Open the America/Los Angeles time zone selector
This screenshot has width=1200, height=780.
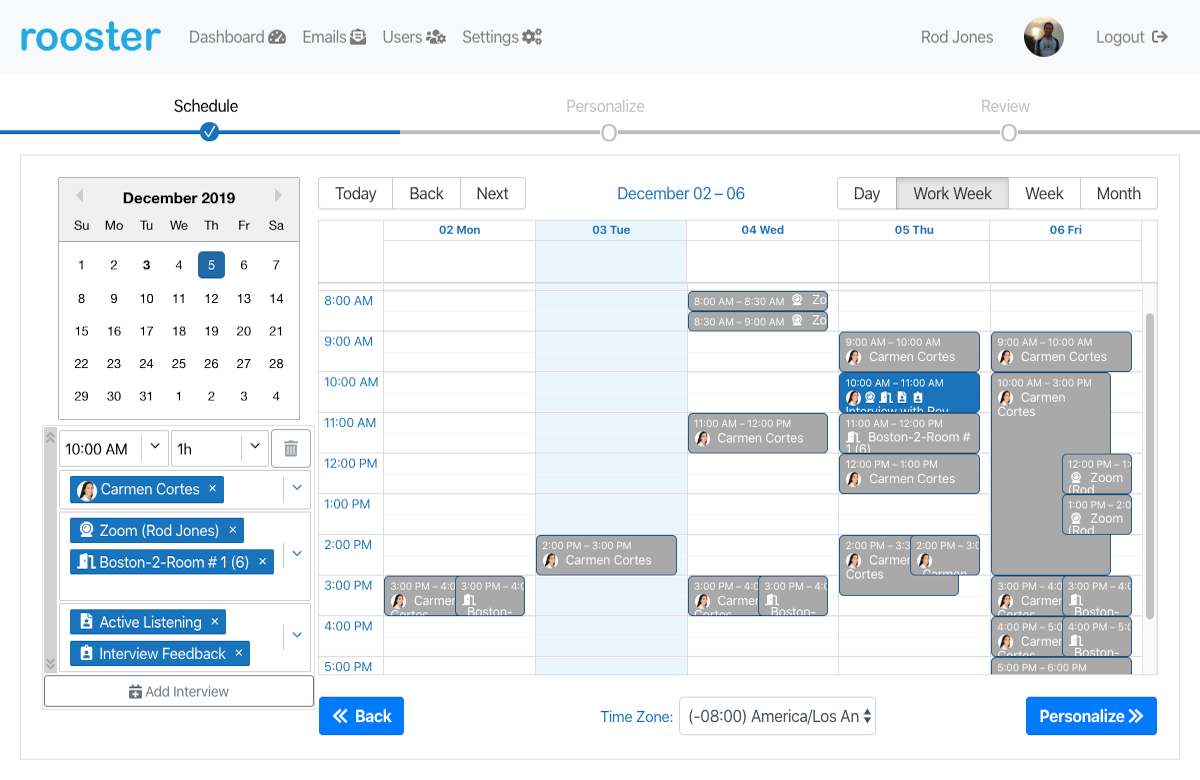pyautogui.click(x=778, y=716)
